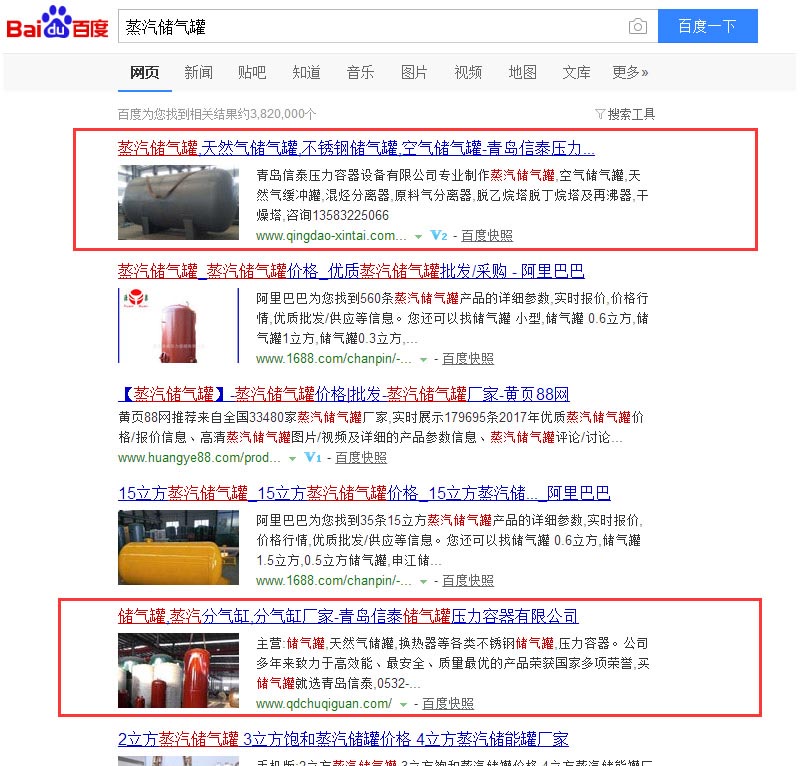Expand dropdown arrow beside huangye88.com URL
800x766 pixels.
click(x=292, y=459)
